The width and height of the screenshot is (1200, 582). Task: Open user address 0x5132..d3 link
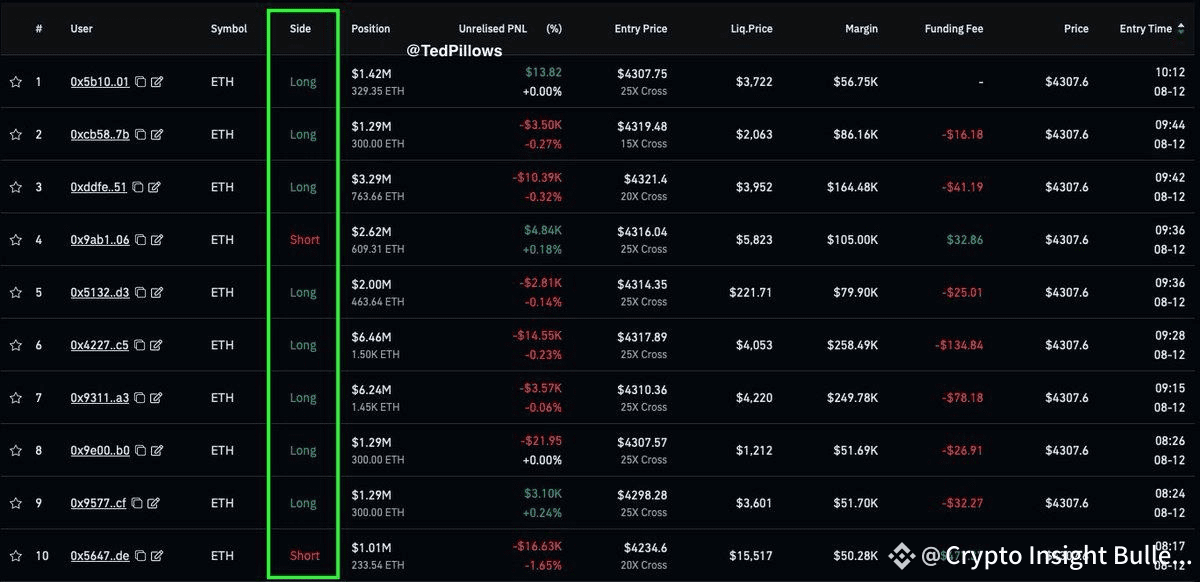coord(99,293)
